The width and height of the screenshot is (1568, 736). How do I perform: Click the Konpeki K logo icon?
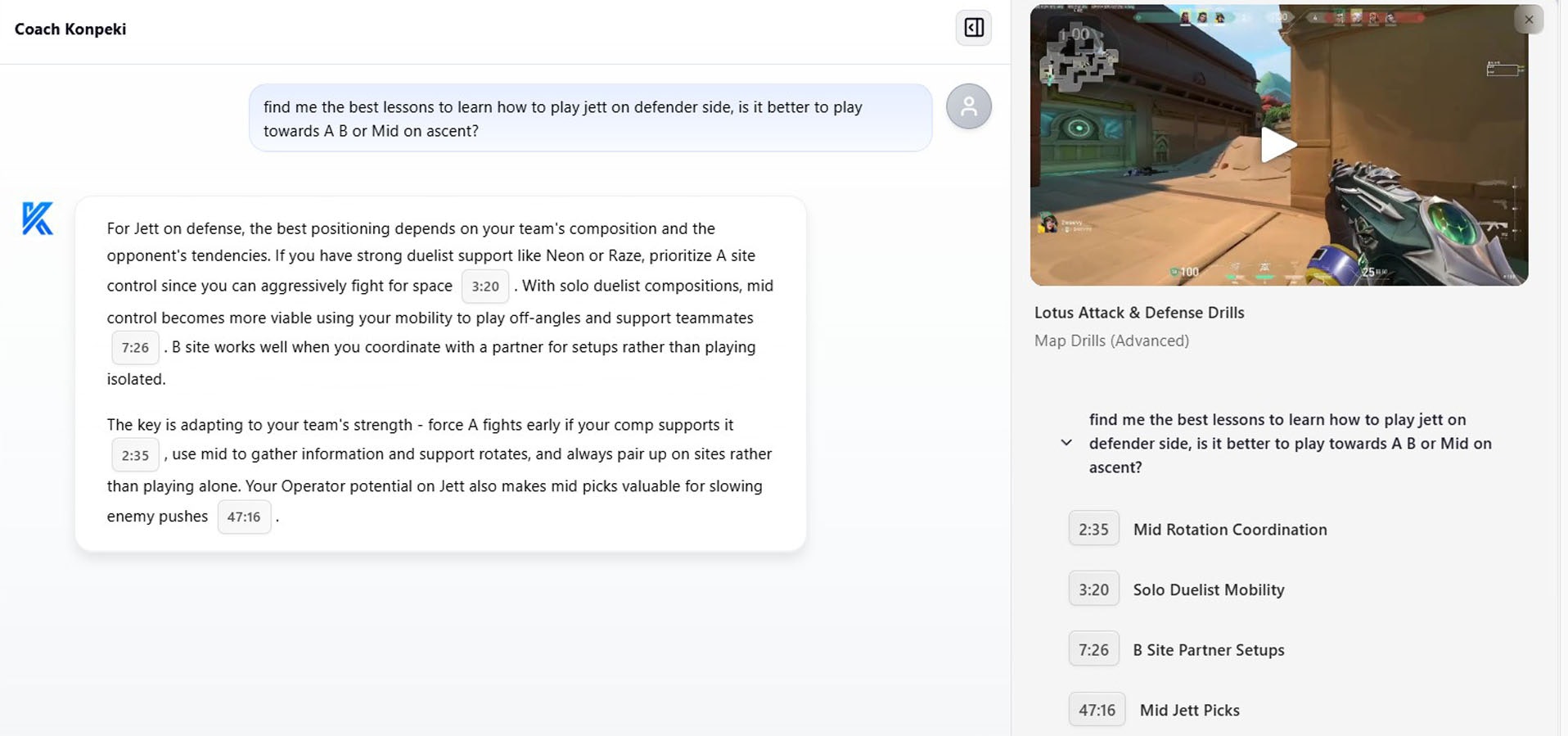click(38, 219)
